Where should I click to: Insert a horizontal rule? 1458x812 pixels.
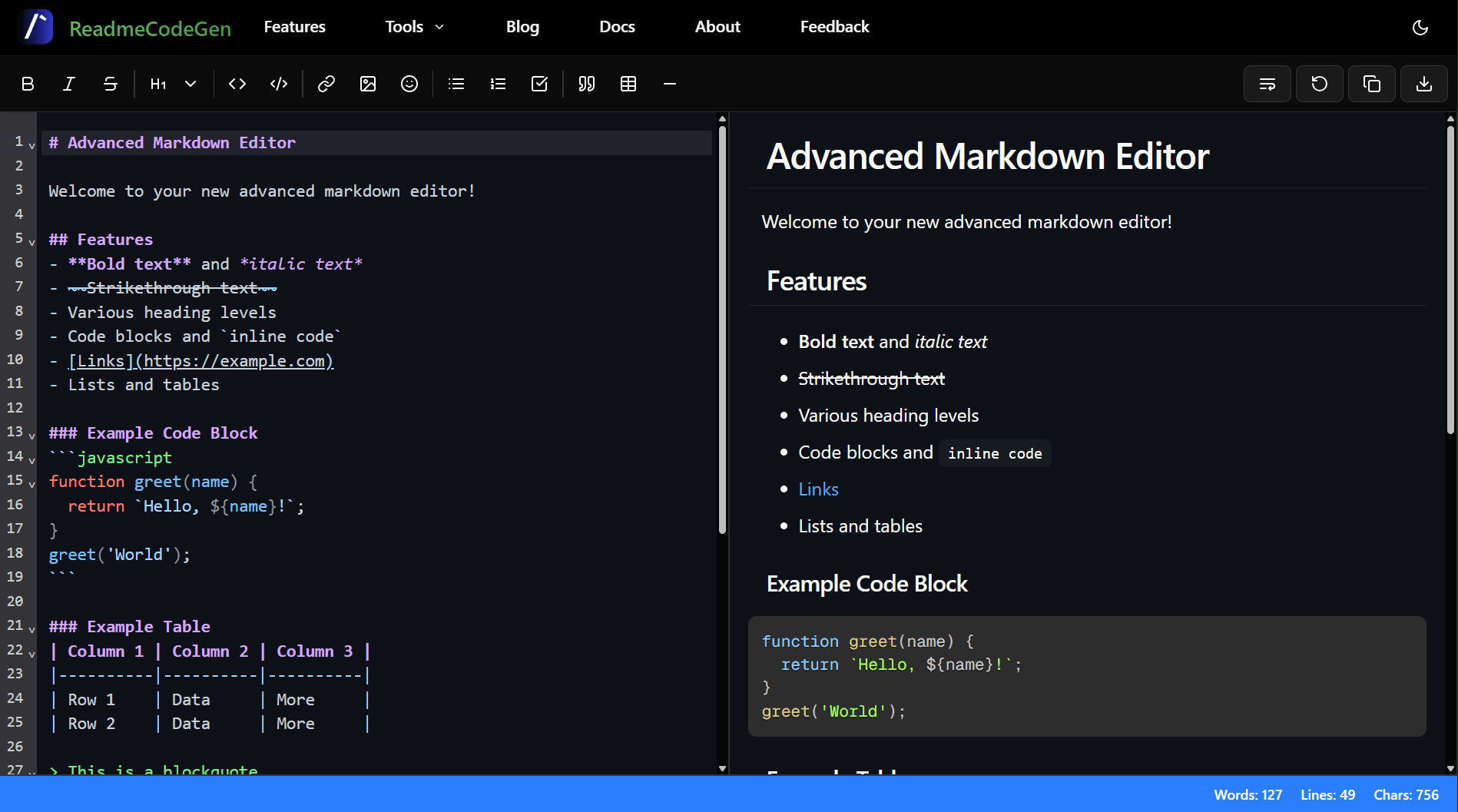pyautogui.click(x=669, y=84)
